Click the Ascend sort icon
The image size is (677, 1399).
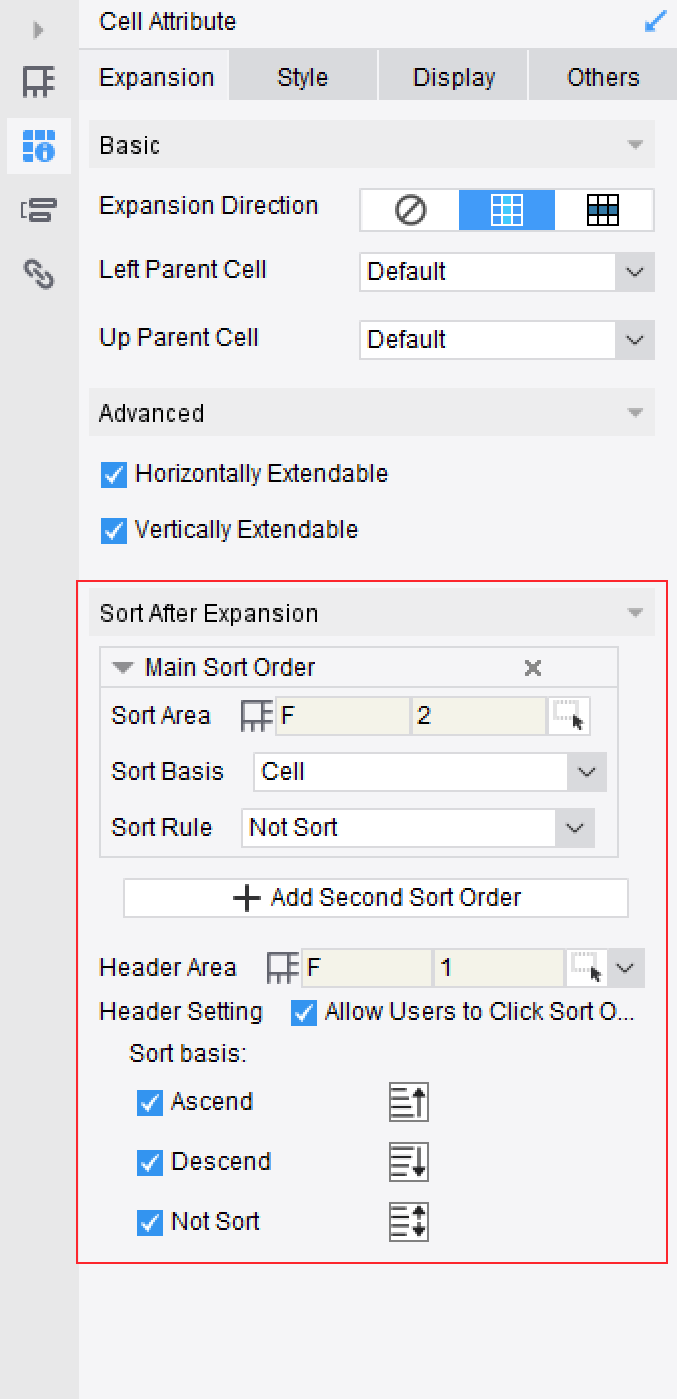(x=408, y=1102)
